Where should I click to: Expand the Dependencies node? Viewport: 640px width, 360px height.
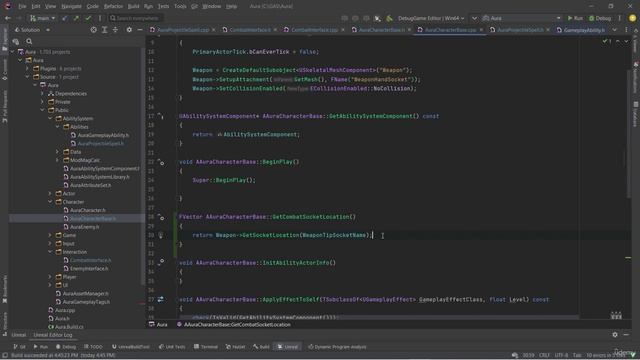click(x=42, y=93)
